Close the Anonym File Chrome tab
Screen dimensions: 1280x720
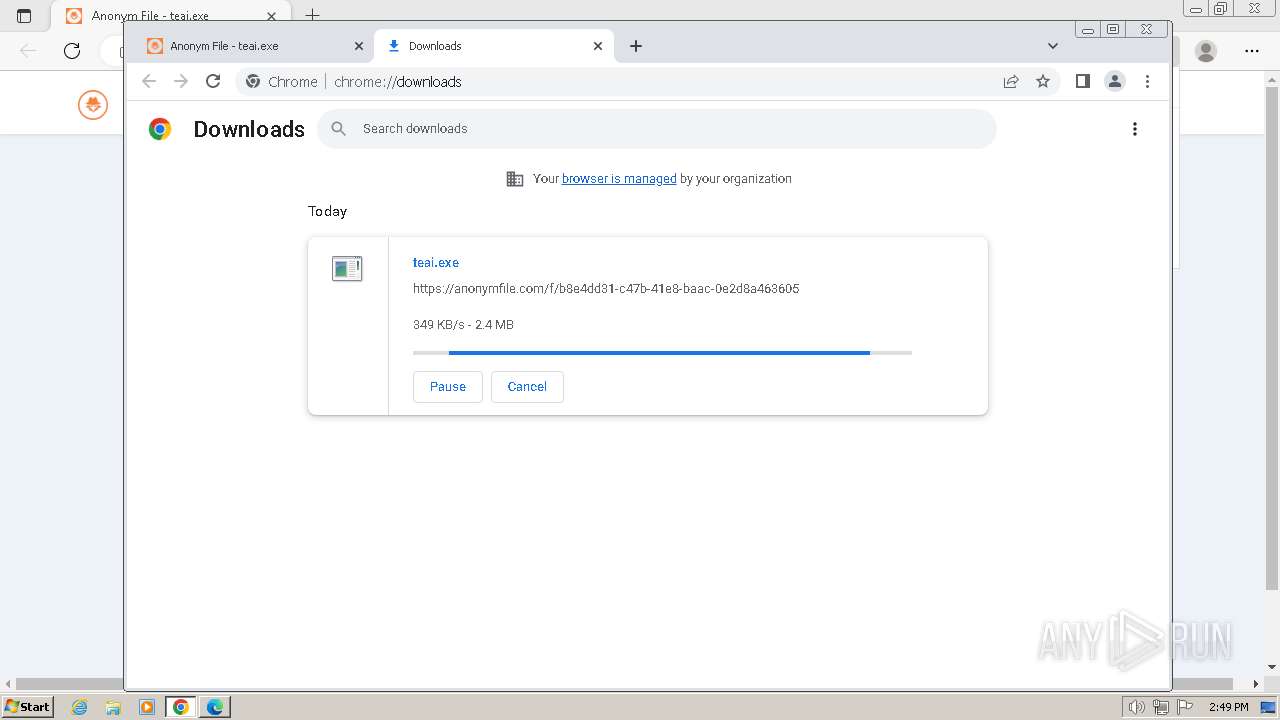359,46
